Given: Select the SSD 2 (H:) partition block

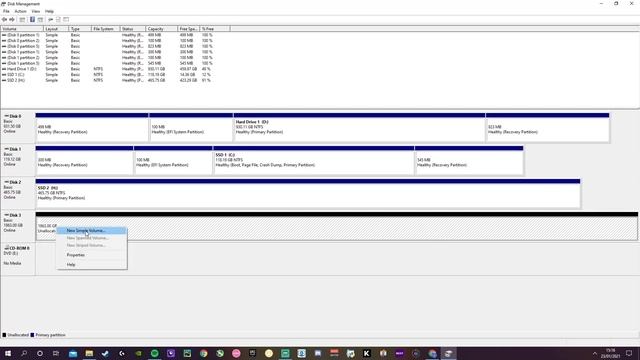Looking at the screenshot, I should (308, 194).
